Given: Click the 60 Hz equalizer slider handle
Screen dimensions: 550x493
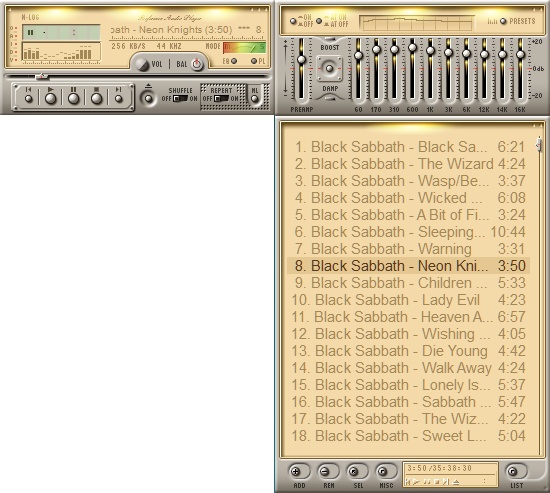Looking at the screenshot, I should coord(358,55).
